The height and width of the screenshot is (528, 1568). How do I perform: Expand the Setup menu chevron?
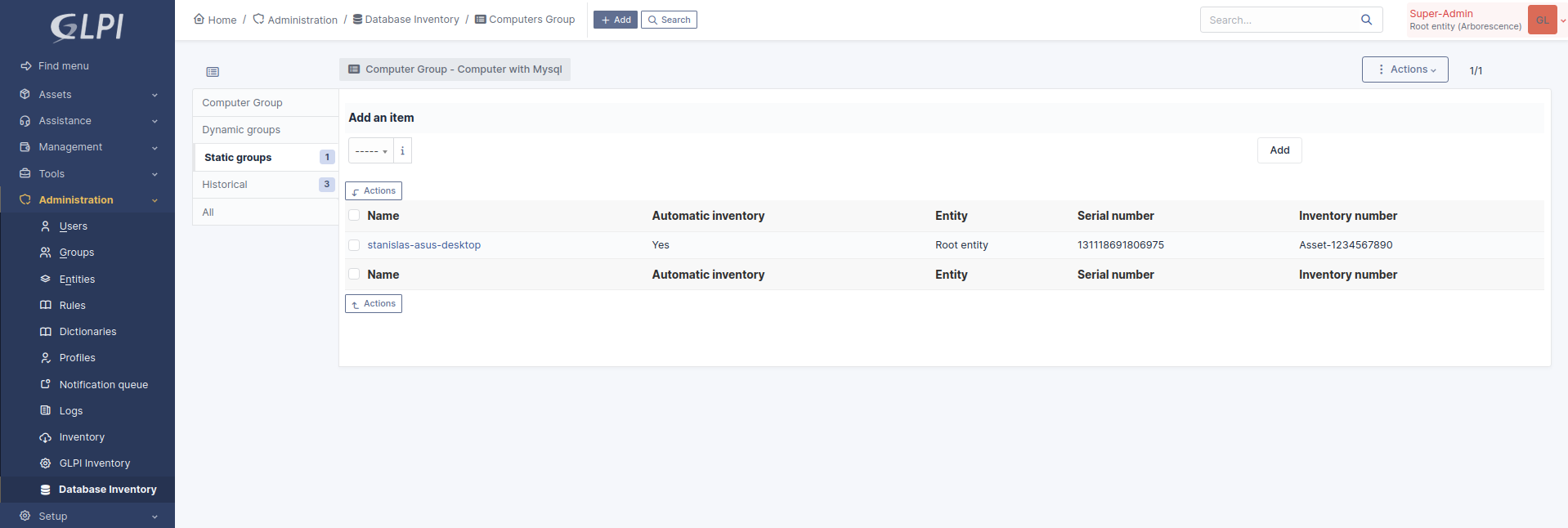(155, 517)
